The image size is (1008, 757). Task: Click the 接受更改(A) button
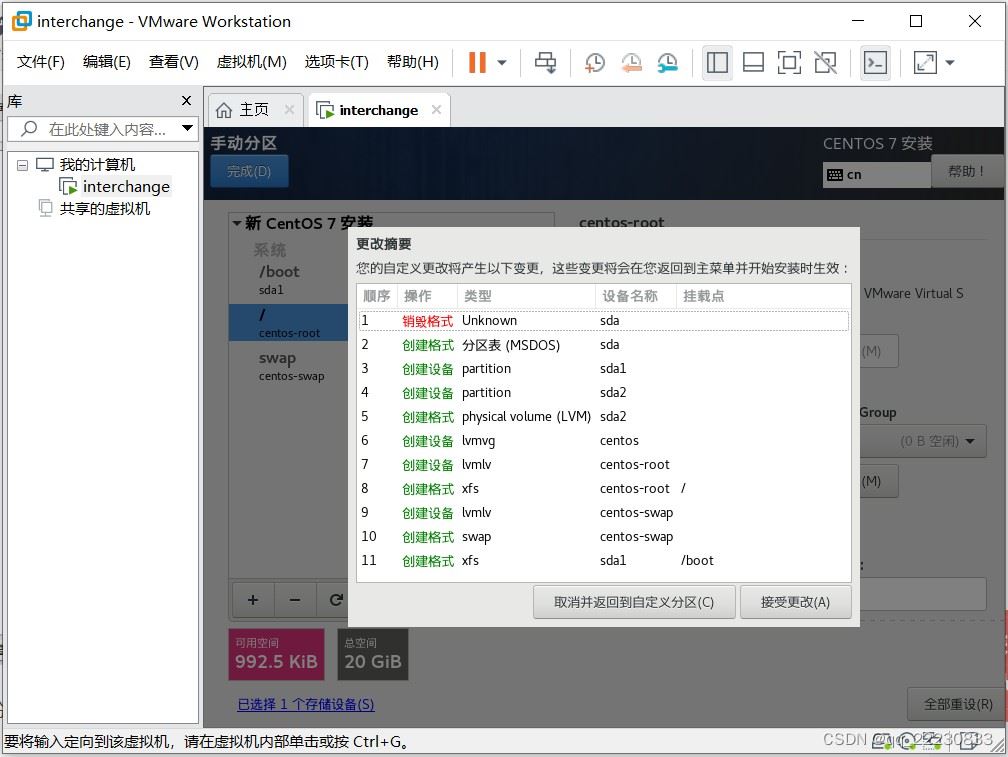pyautogui.click(x=795, y=602)
